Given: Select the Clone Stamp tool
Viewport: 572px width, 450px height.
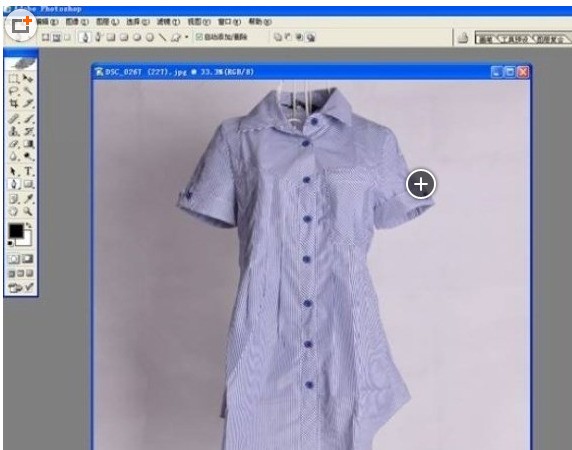Looking at the screenshot, I should point(14,131).
